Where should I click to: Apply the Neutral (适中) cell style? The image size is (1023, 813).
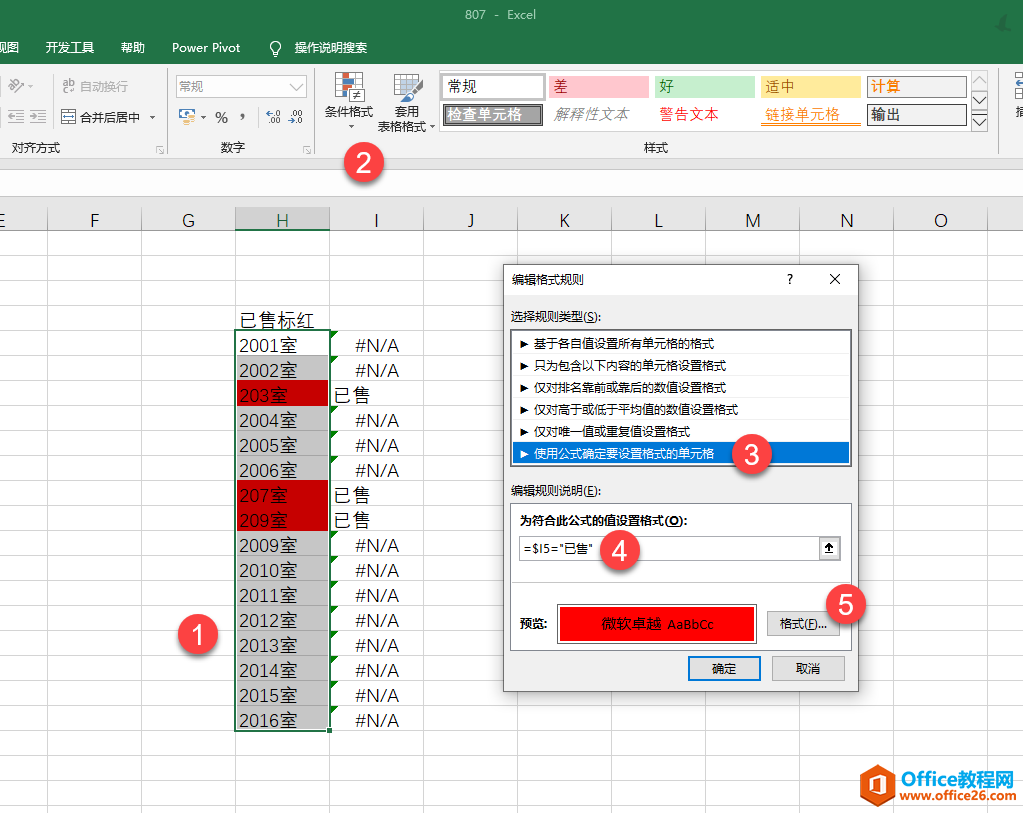[x=810, y=86]
